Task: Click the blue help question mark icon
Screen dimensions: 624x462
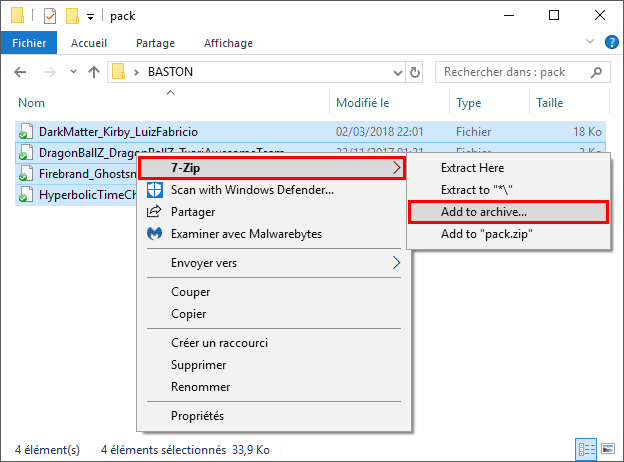Action: tap(611, 43)
